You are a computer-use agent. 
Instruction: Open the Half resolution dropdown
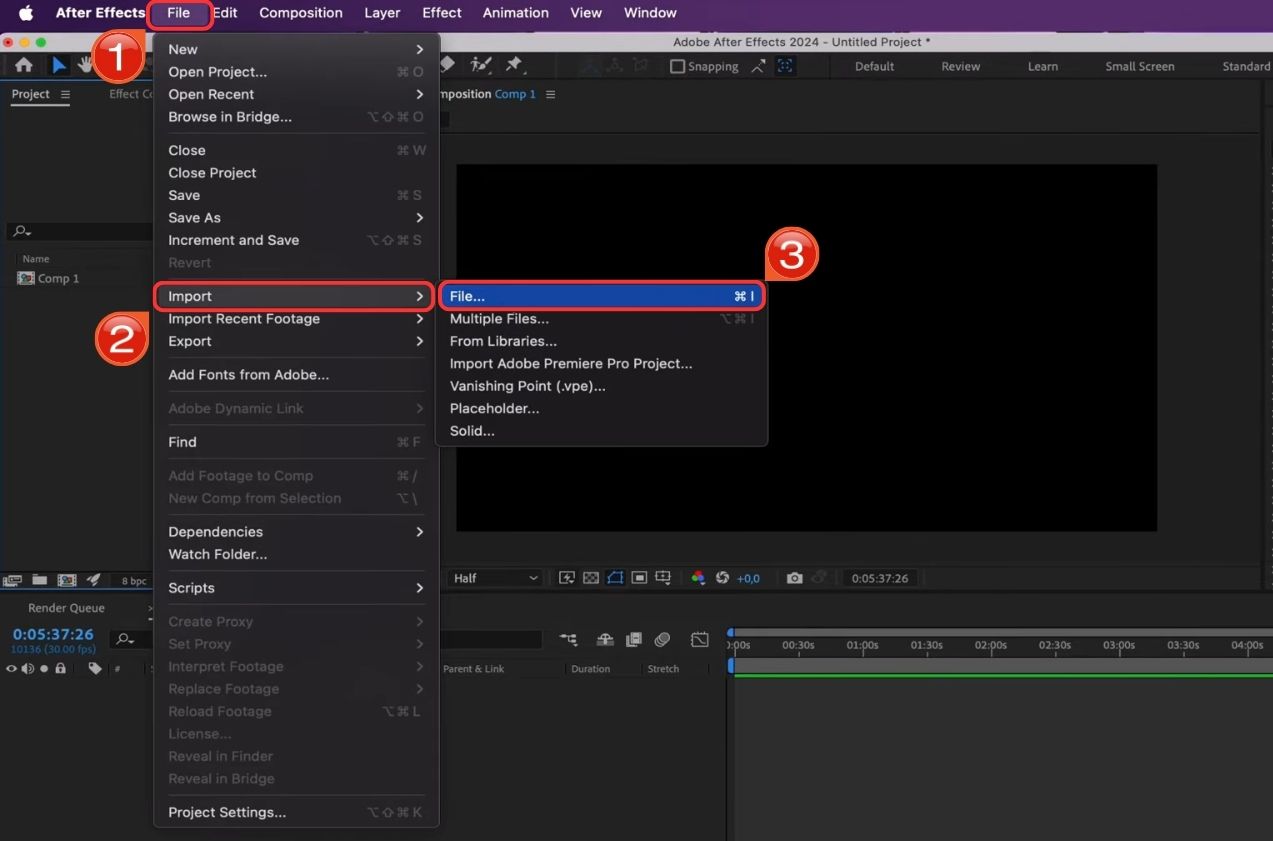[x=495, y=578]
